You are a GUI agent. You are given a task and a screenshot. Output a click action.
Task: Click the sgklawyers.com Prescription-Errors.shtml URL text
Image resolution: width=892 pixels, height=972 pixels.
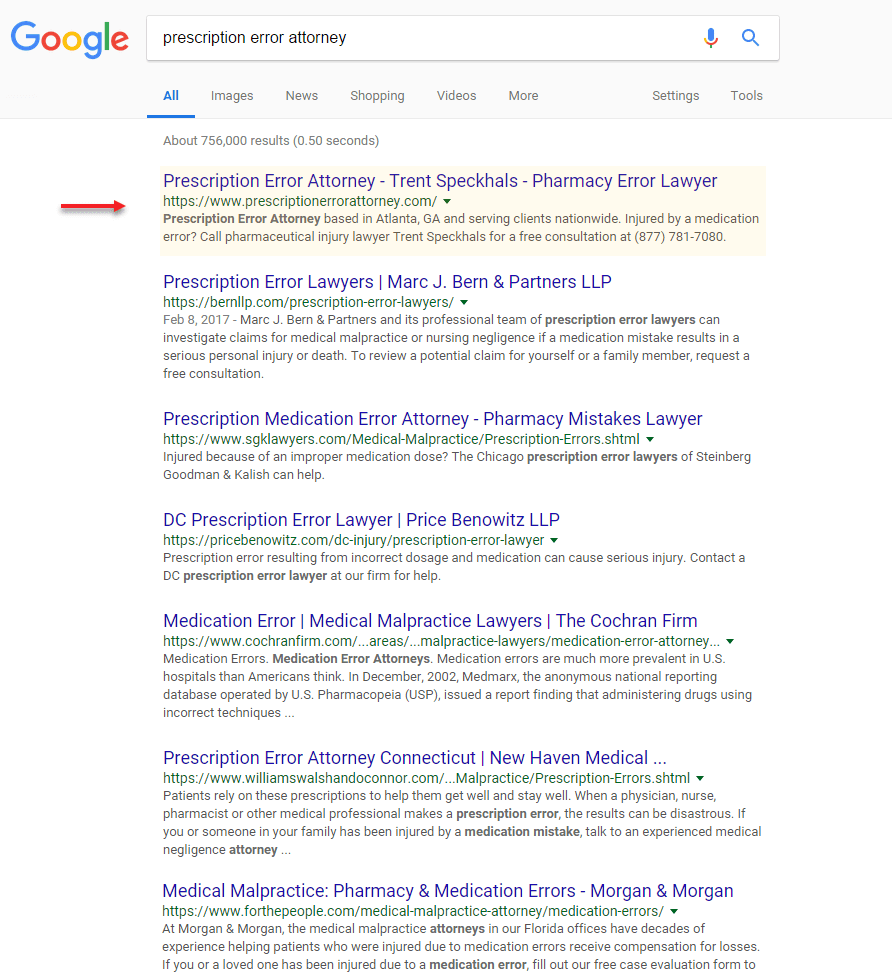[x=401, y=439]
